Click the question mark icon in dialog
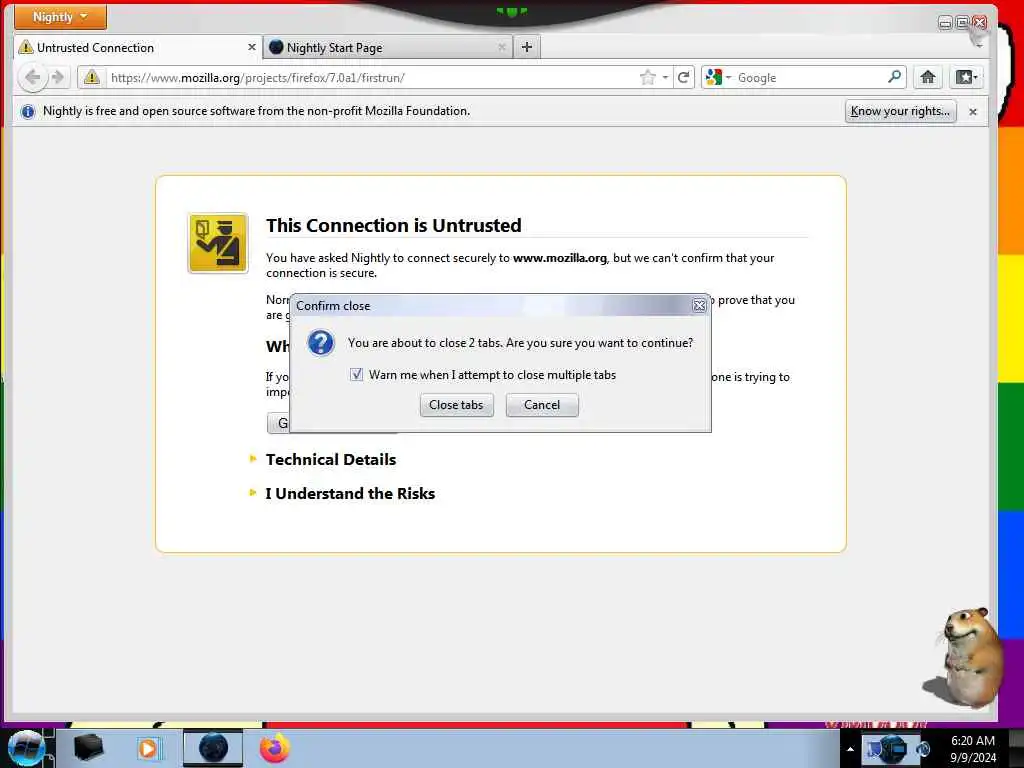 point(321,342)
